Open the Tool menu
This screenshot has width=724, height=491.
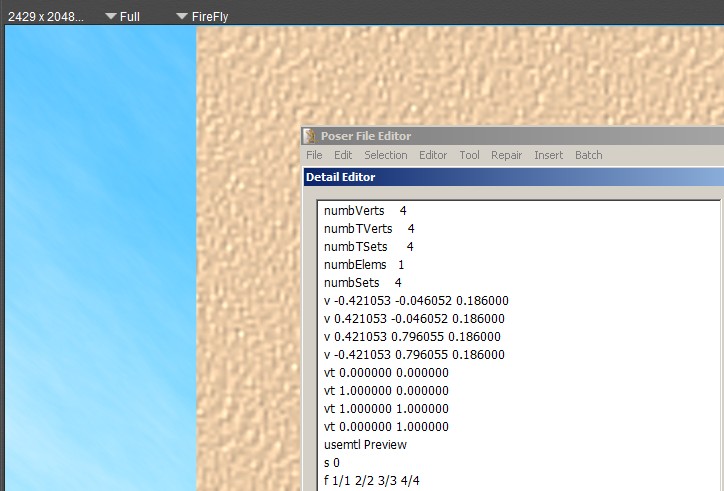469,155
